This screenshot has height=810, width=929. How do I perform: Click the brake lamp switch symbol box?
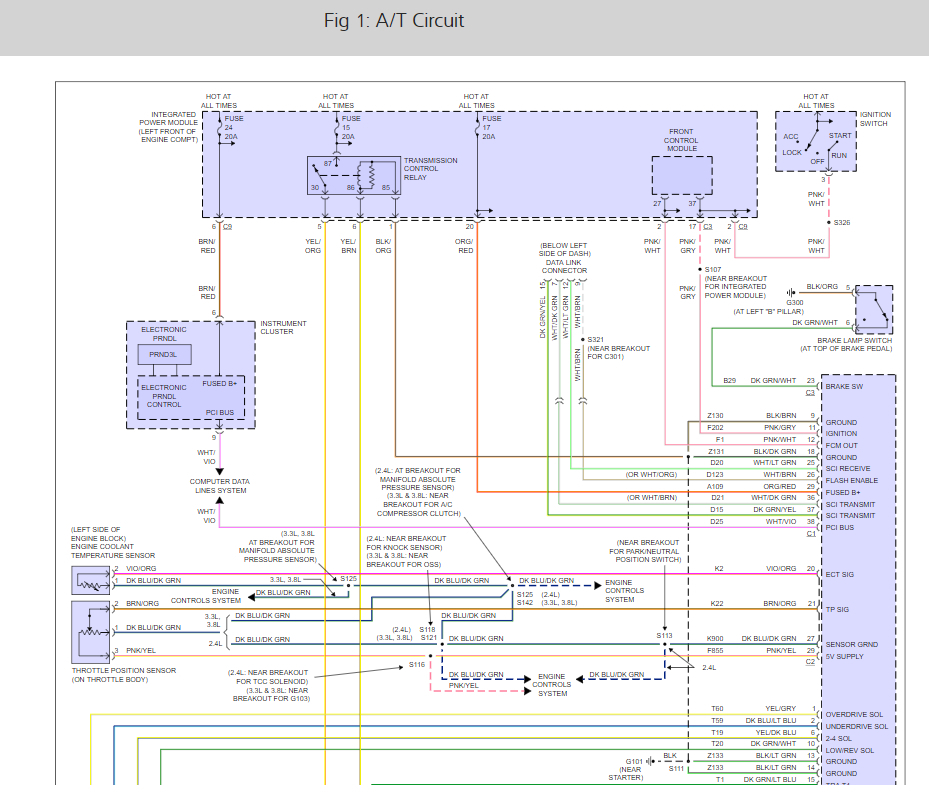(874, 310)
